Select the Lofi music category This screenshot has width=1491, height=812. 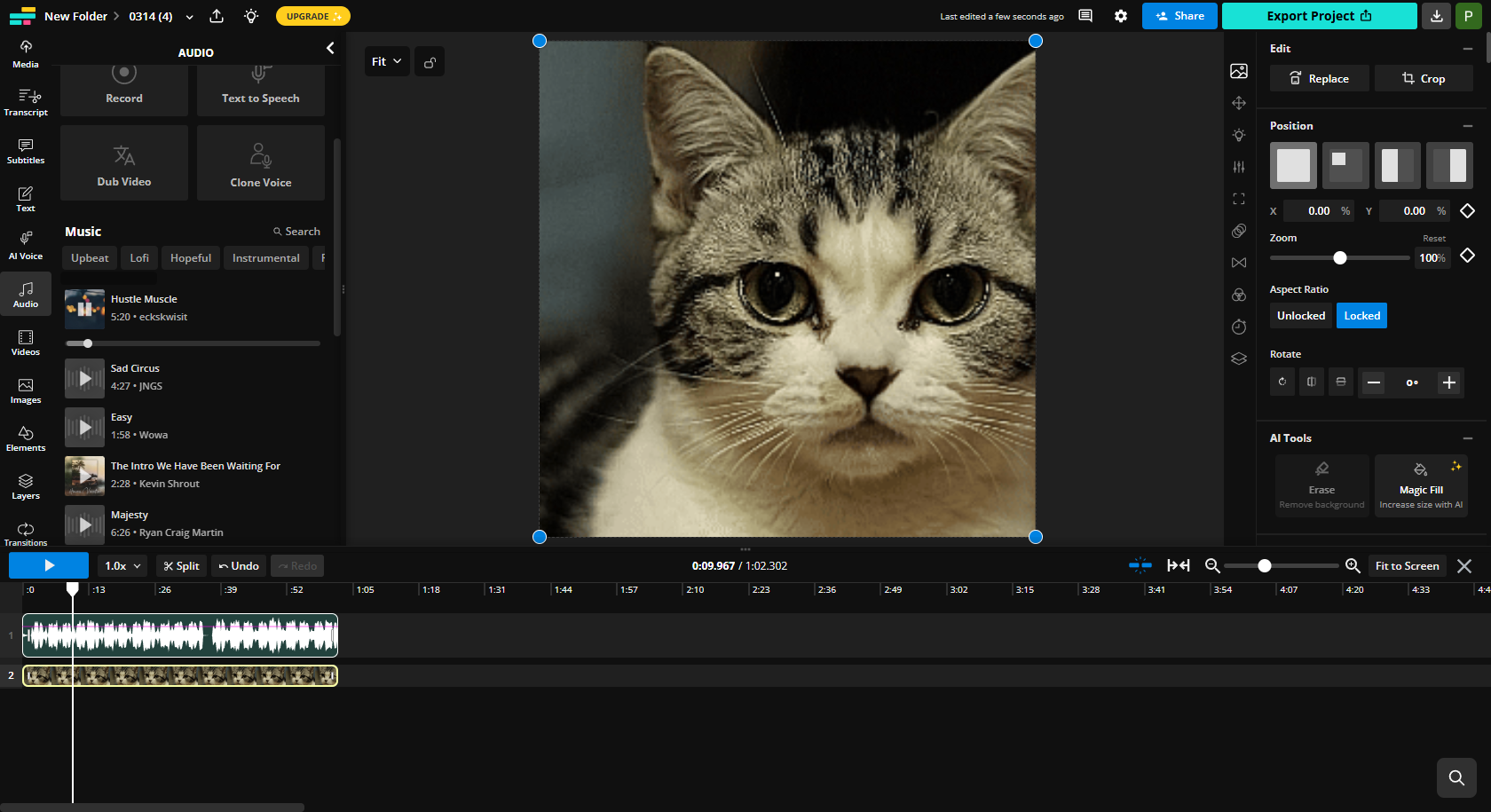138,257
